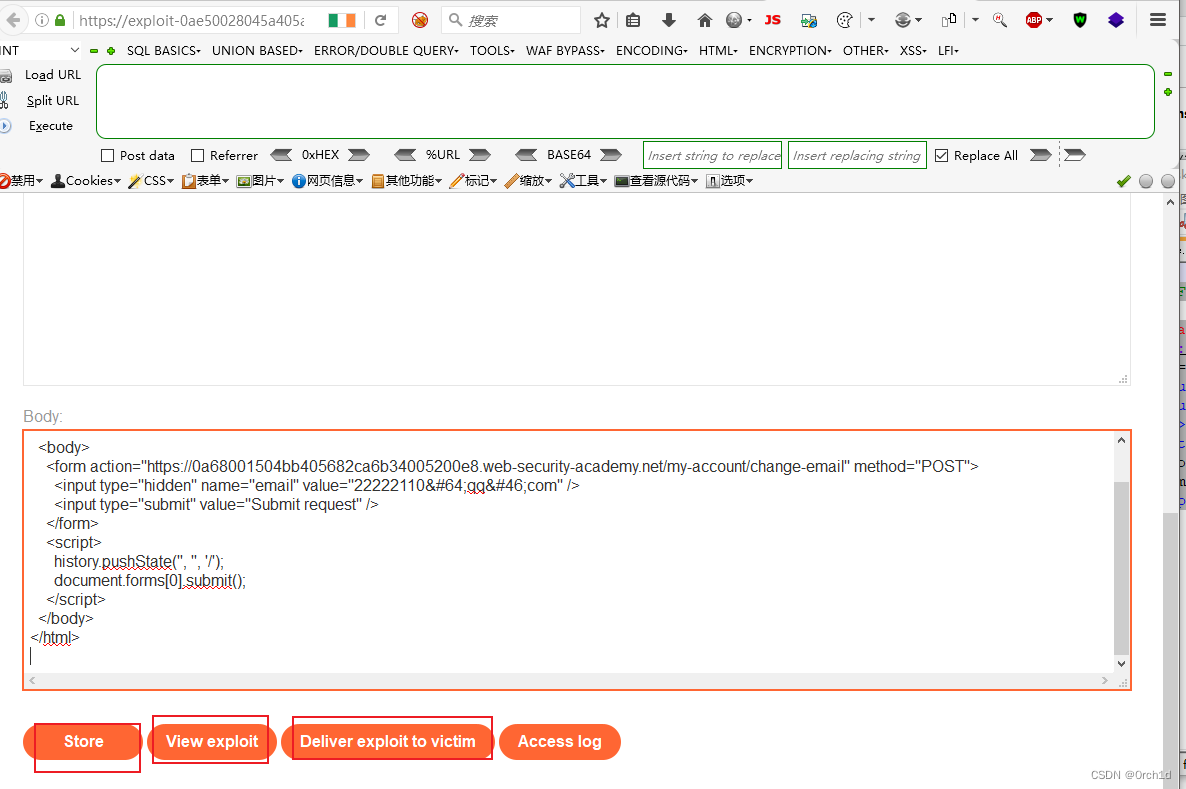Enable the Post data checkbox
The height and width of the screenshot is (789, 1186).
click(107, 156)
